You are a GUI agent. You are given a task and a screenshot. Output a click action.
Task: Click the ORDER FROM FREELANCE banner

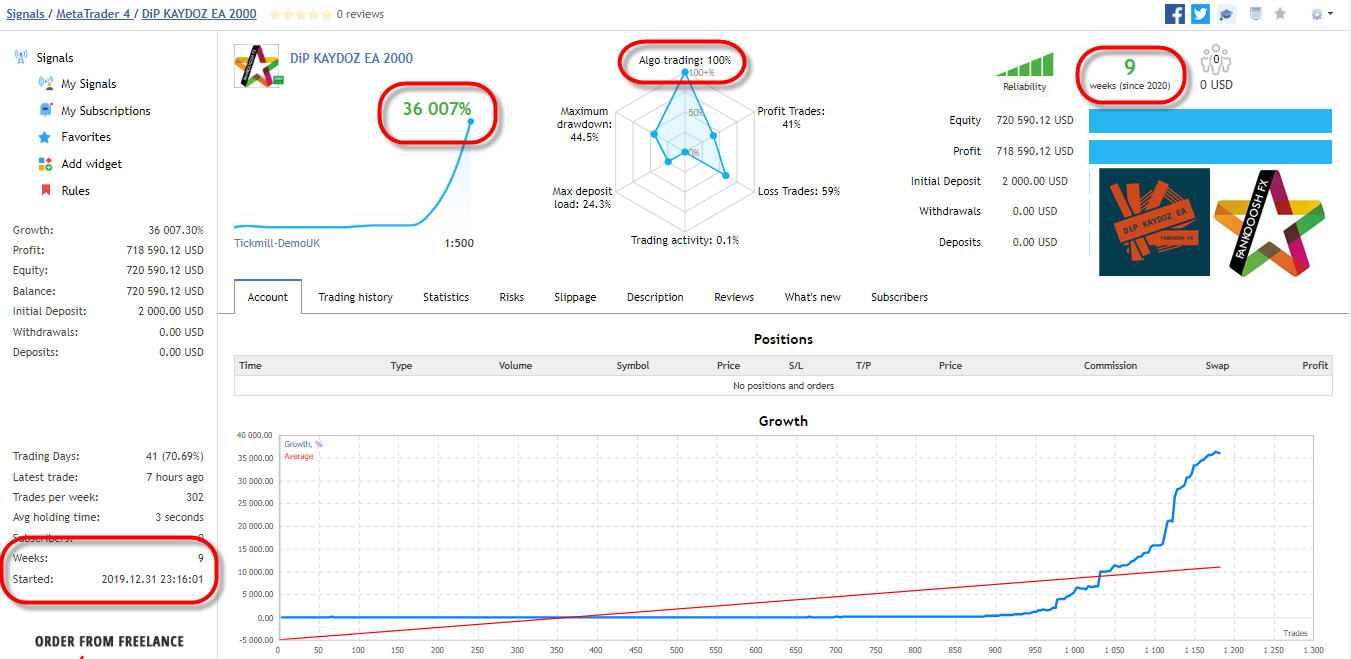pyautogui.click(x=109, y=641)
